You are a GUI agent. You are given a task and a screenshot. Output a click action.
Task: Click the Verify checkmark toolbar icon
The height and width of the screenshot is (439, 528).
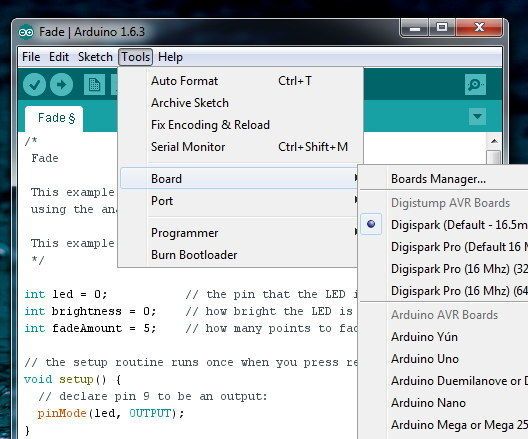point(34,85)
